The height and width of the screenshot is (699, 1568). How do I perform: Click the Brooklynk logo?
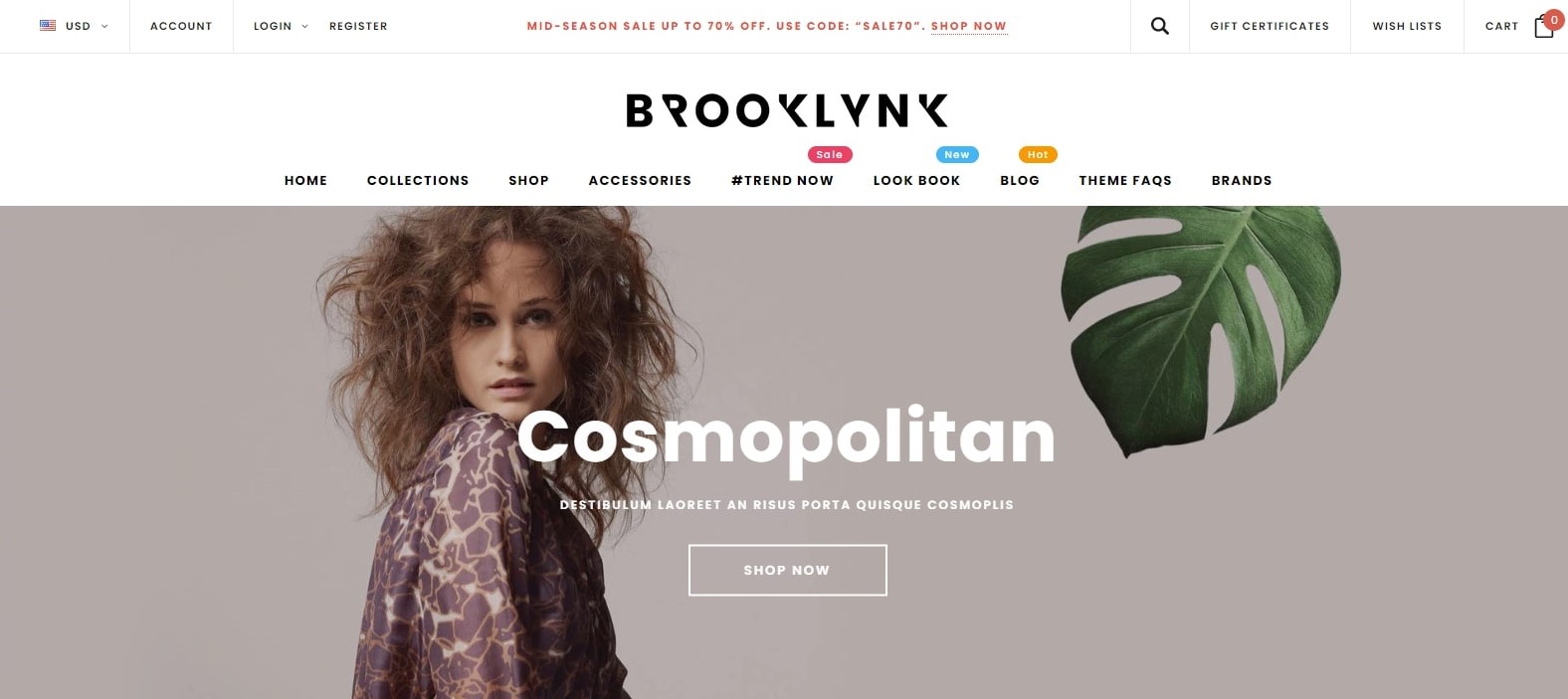pos(786,110)
